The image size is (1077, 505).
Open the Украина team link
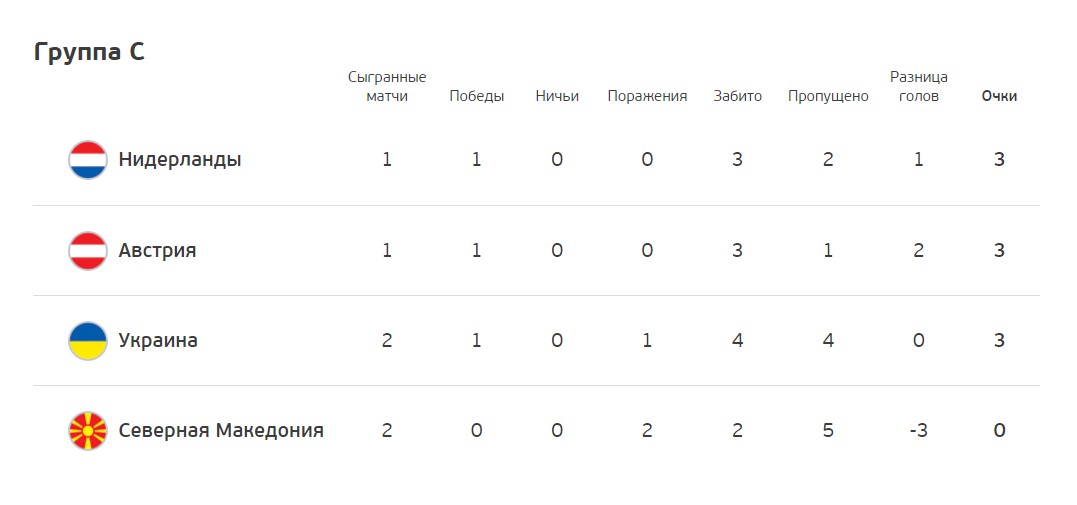pos(158,340)
